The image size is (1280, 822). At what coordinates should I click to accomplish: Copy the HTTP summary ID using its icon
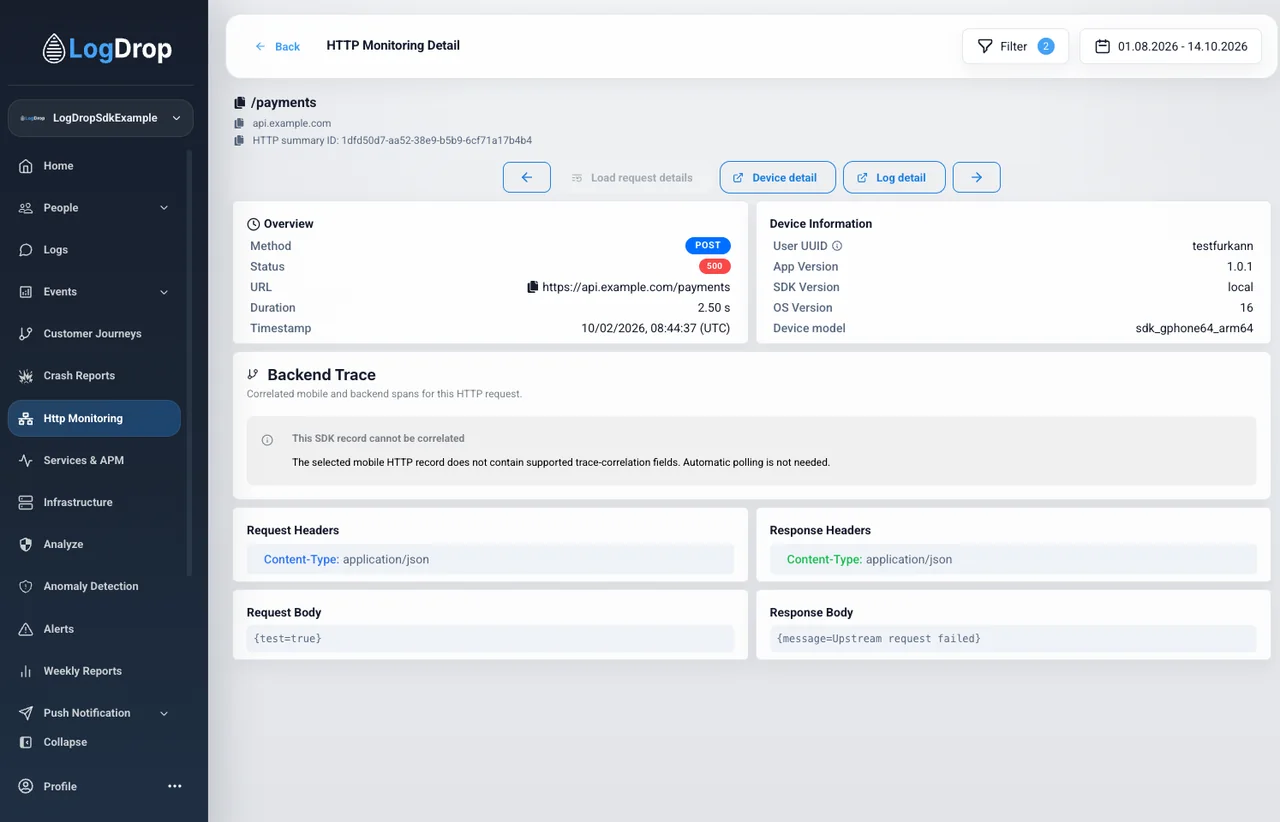(x=239, y=141)
